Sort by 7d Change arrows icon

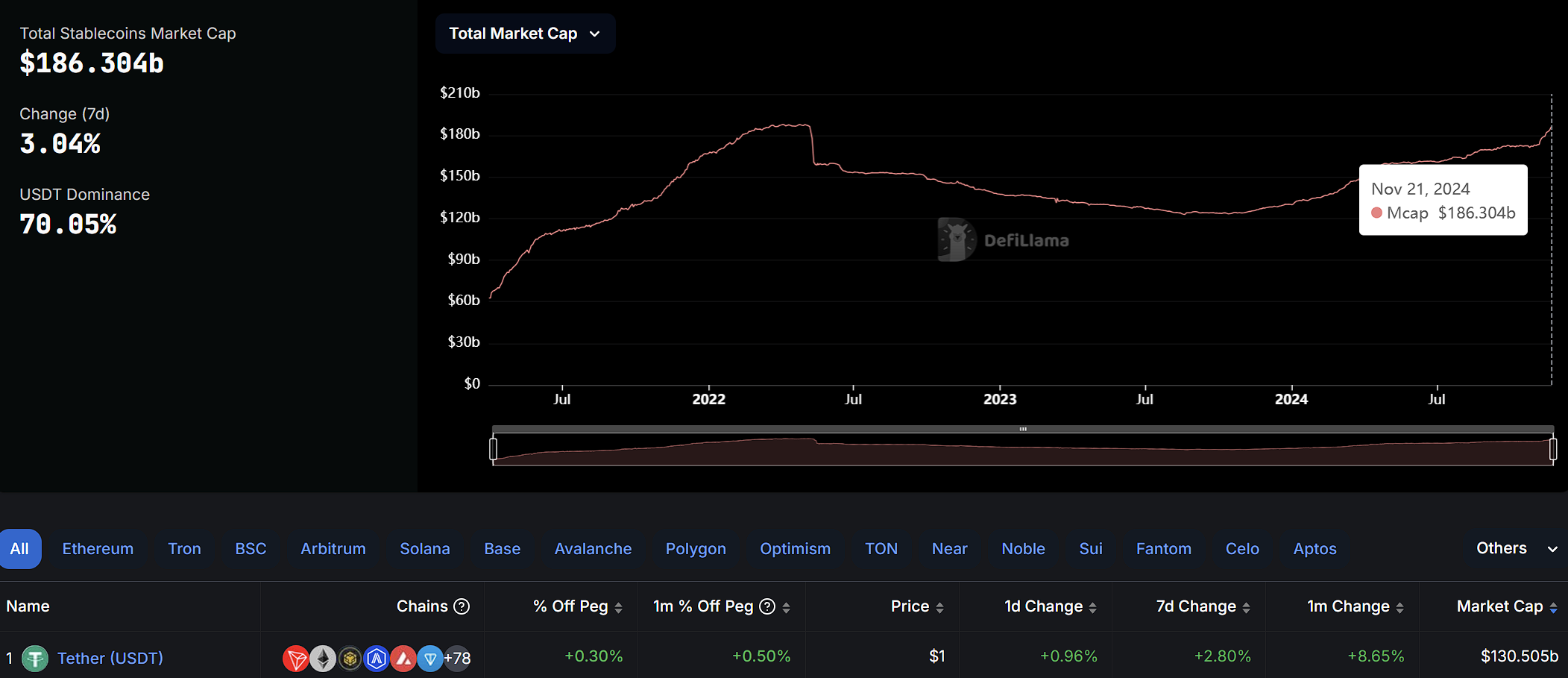coord(1246,608)
